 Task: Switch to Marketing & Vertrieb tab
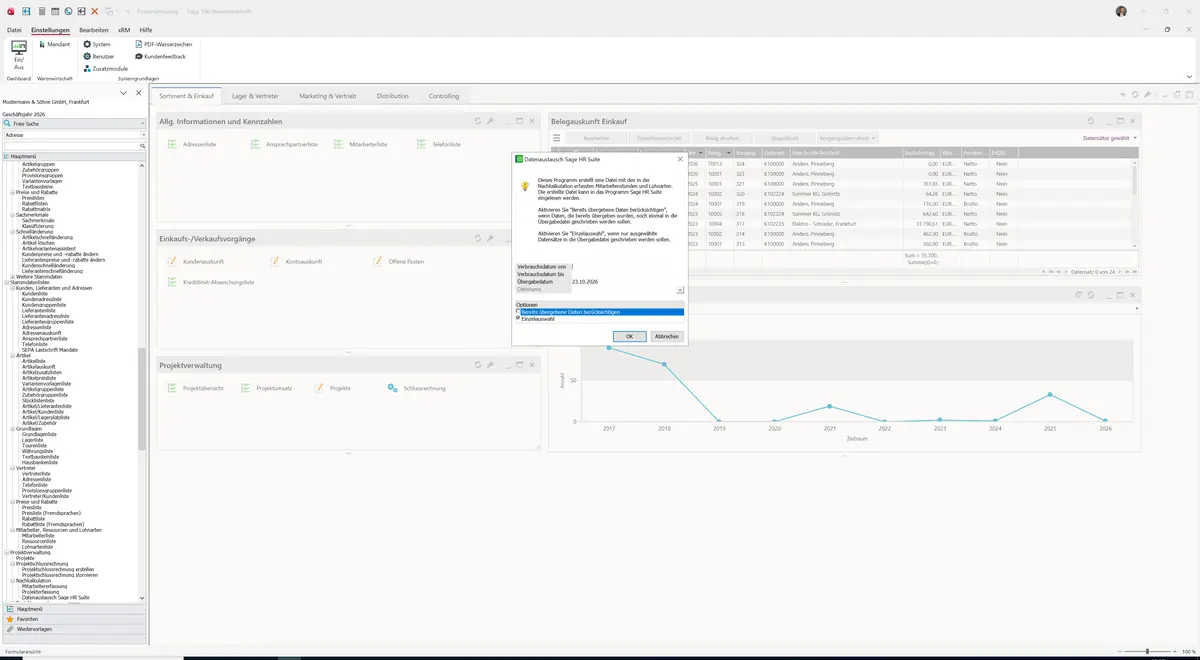click(328, 96)
